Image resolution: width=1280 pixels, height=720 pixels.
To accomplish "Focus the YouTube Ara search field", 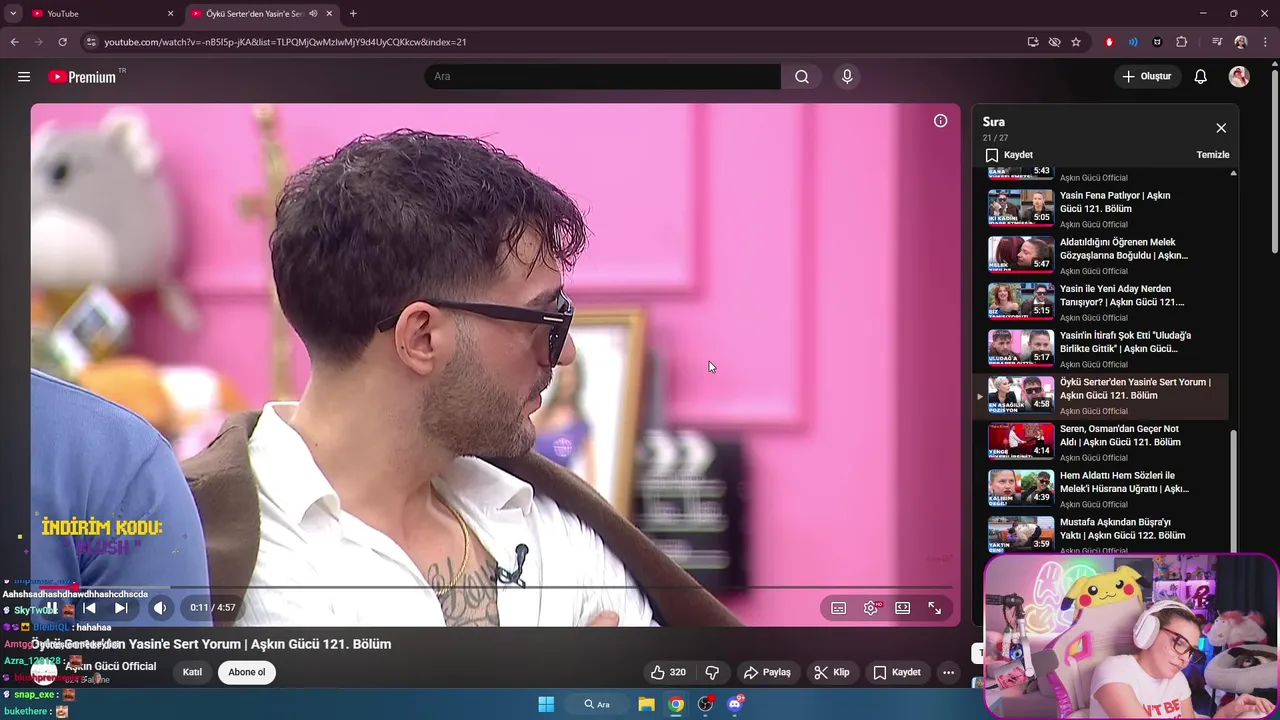I will 603,77.
